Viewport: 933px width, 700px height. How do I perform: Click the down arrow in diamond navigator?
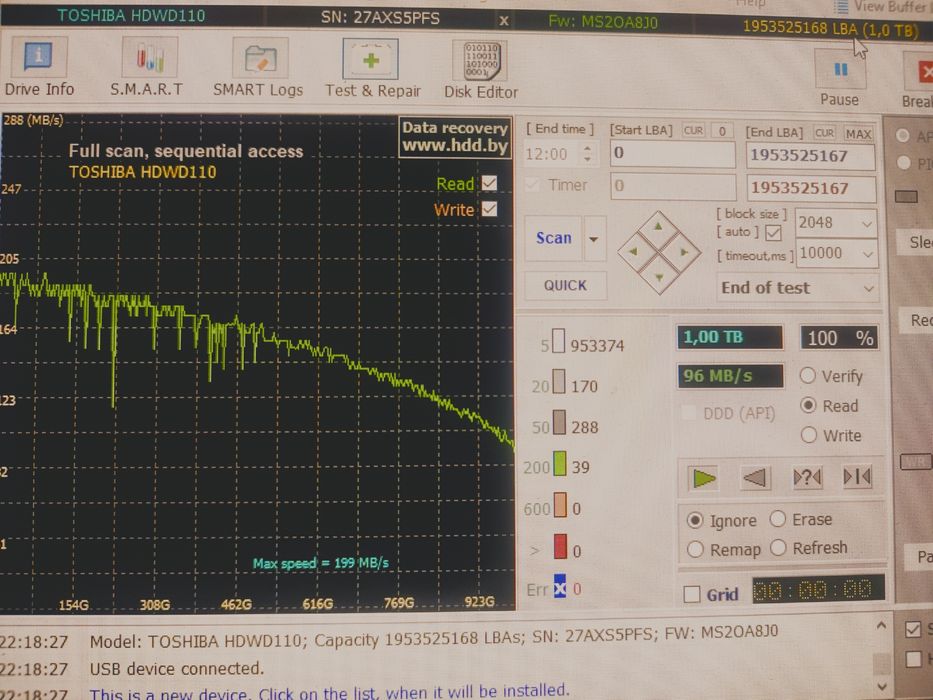click(x=659, y=277)
